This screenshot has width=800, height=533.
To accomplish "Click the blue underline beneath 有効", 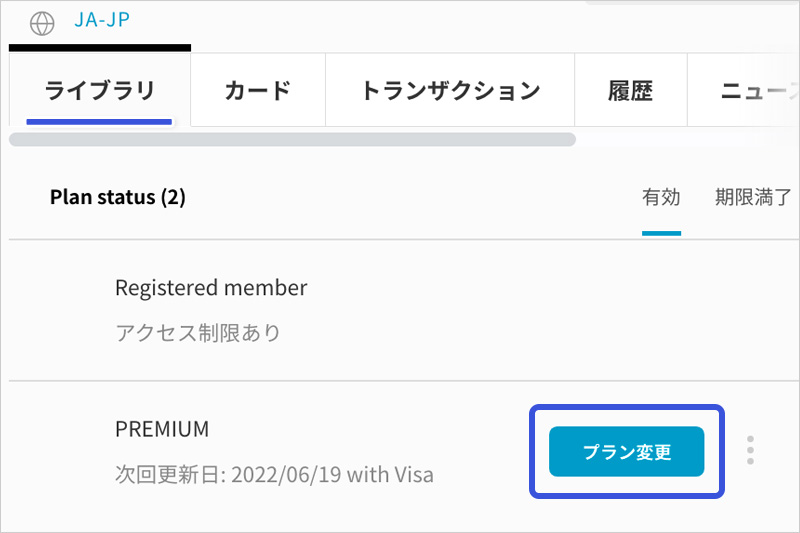I will point(661,233).
